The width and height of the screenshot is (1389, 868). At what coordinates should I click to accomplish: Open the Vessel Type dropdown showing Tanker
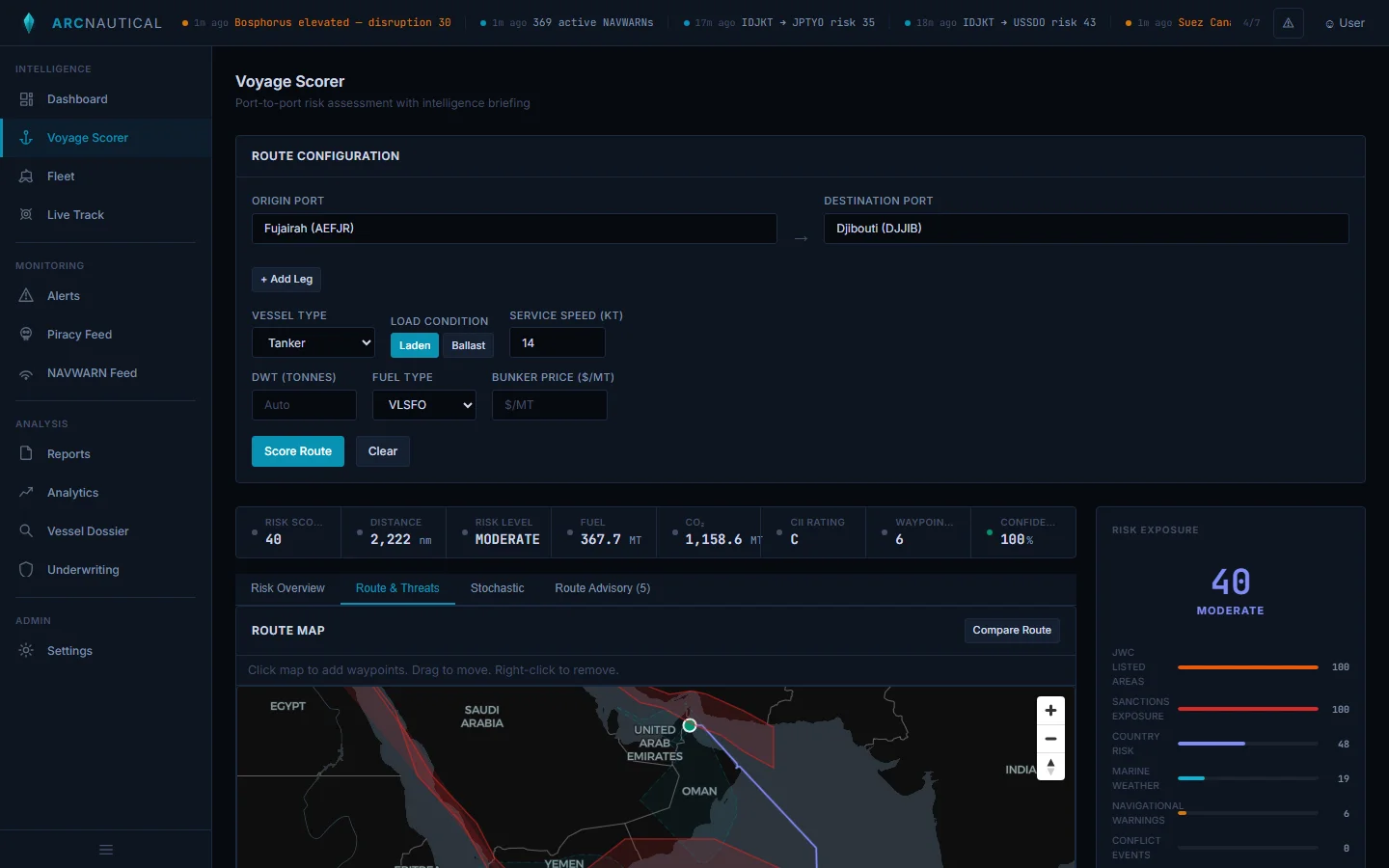click(313, 342)
